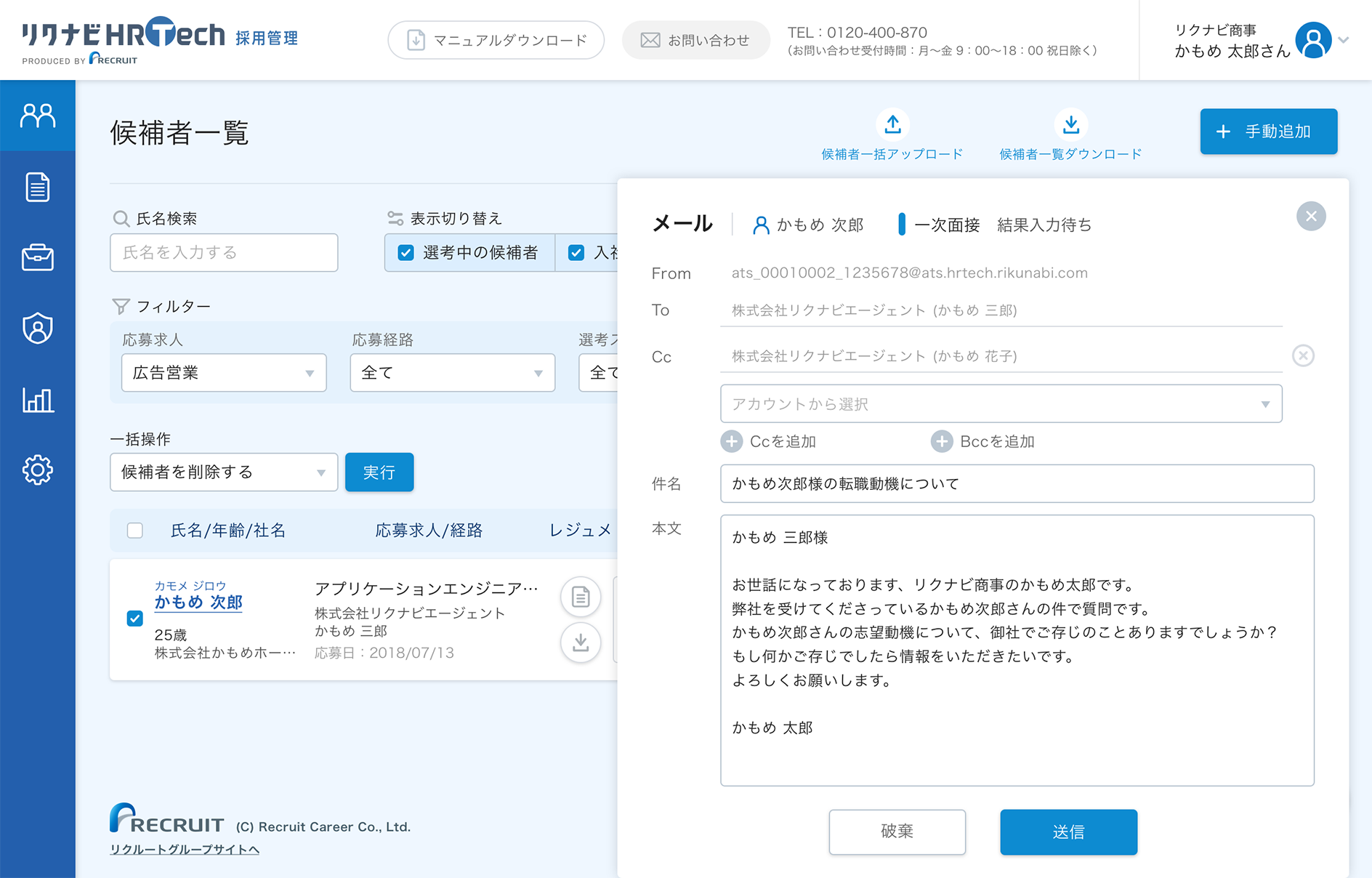Open the candidates list sidebar icon
The image size is (1372, 878).
click(38, 116)
